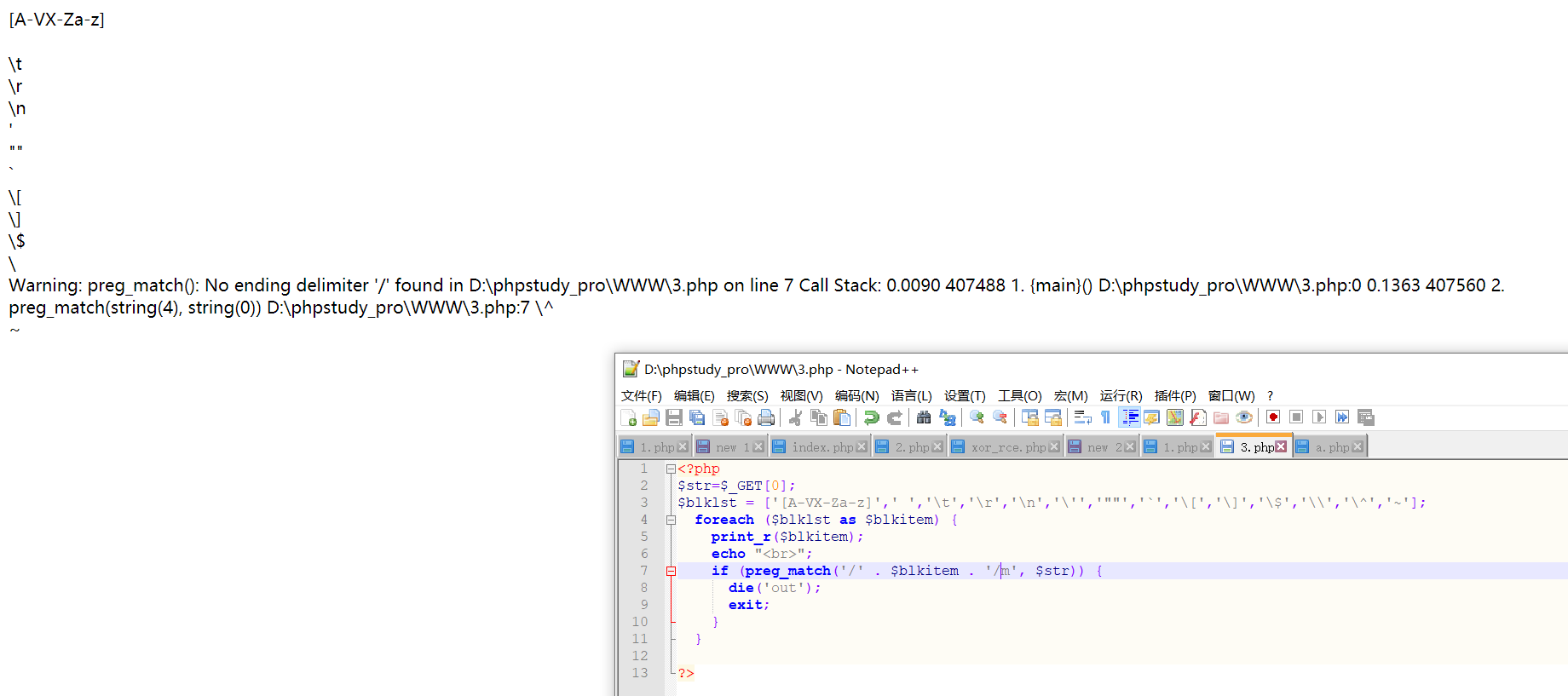Image resolution: width=1568 pixels, height=696 pixels.
Task: Open the 运行(R) menu
Action: point(1121,396)
